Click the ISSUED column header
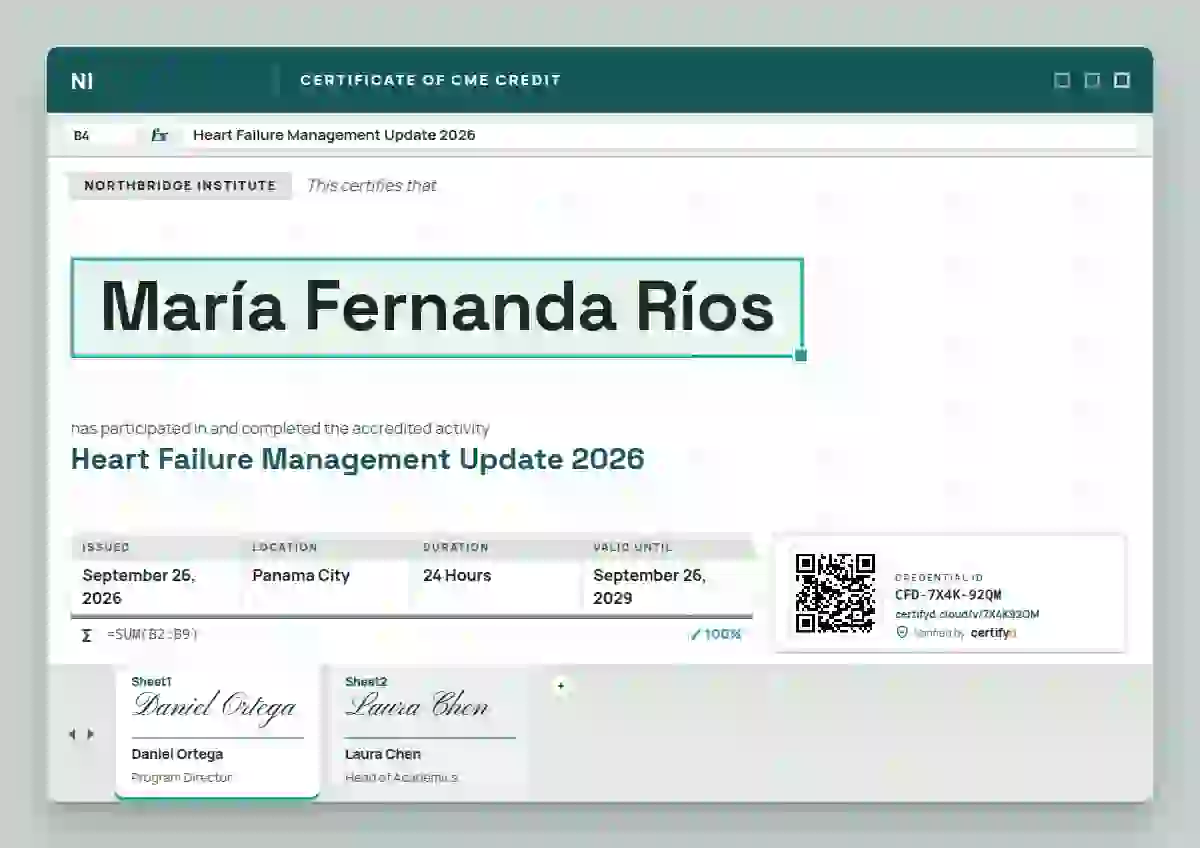Screen dimensions: 1200x848 pyautogui.click(x=106, y=548)
